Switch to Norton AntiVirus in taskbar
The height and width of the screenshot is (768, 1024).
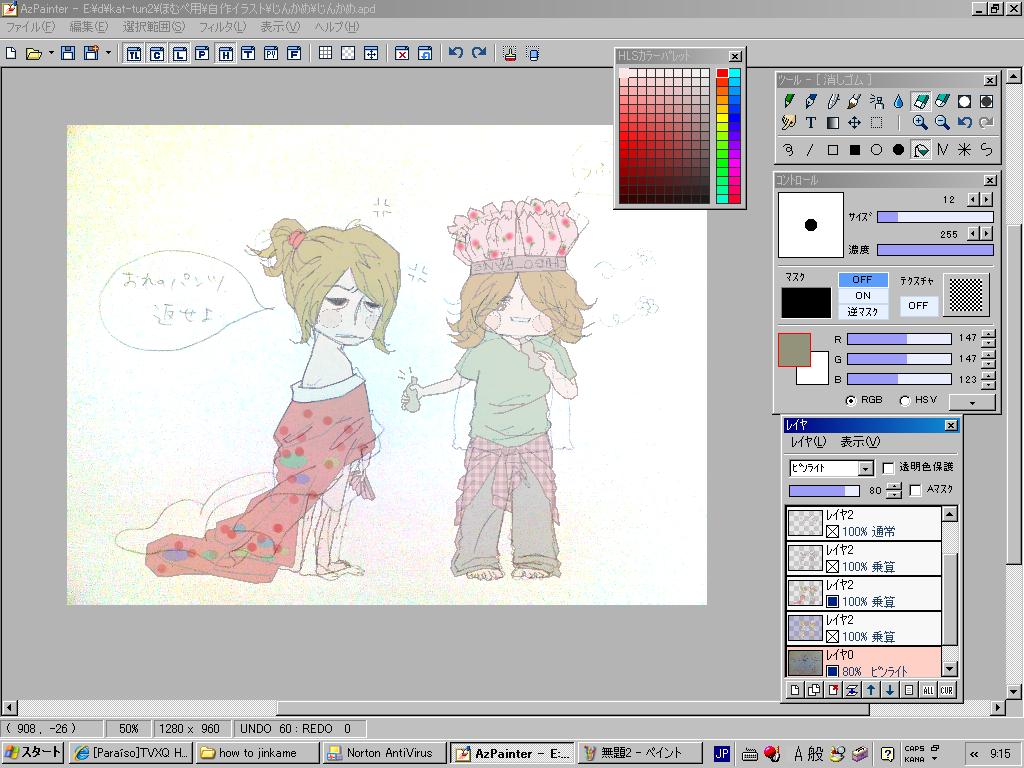click(x=383, y=753)
